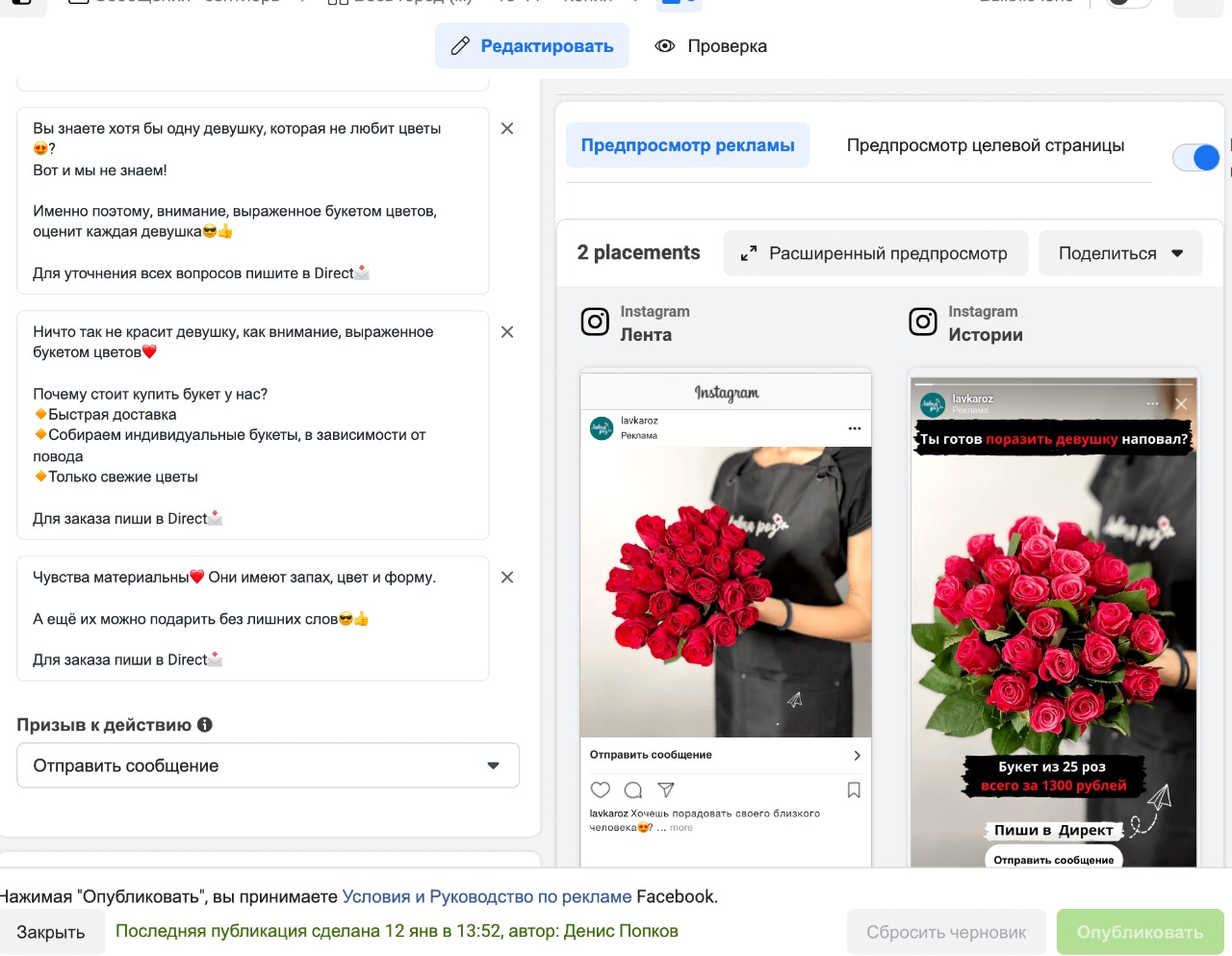
Task: Open the "Условия и Руководство по рекламе" link
Action: click(x=487, y=896)
